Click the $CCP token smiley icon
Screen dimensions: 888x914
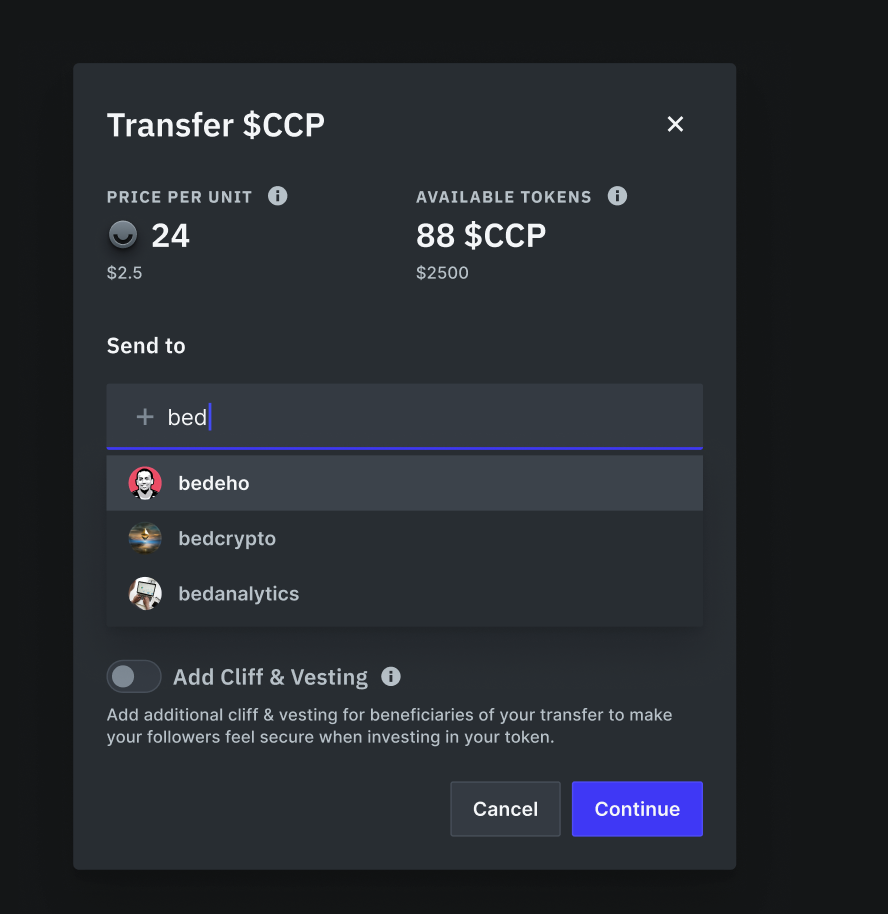point(121,235)
